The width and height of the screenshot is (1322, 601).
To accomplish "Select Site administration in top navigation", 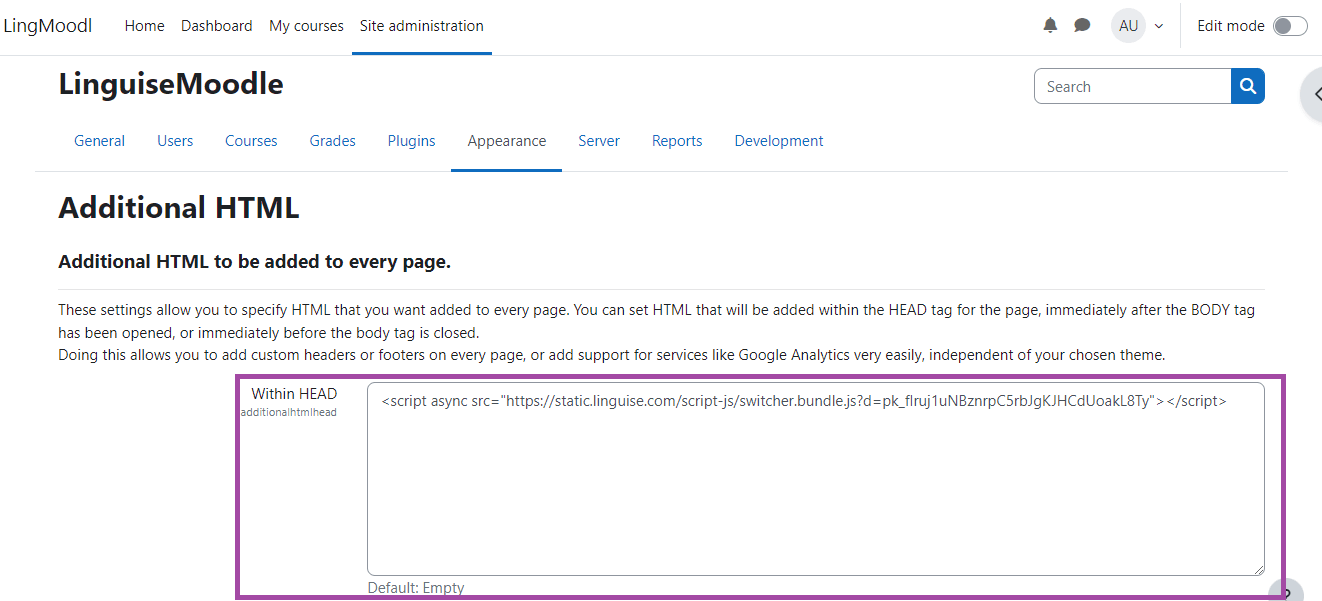I will 422,26.
